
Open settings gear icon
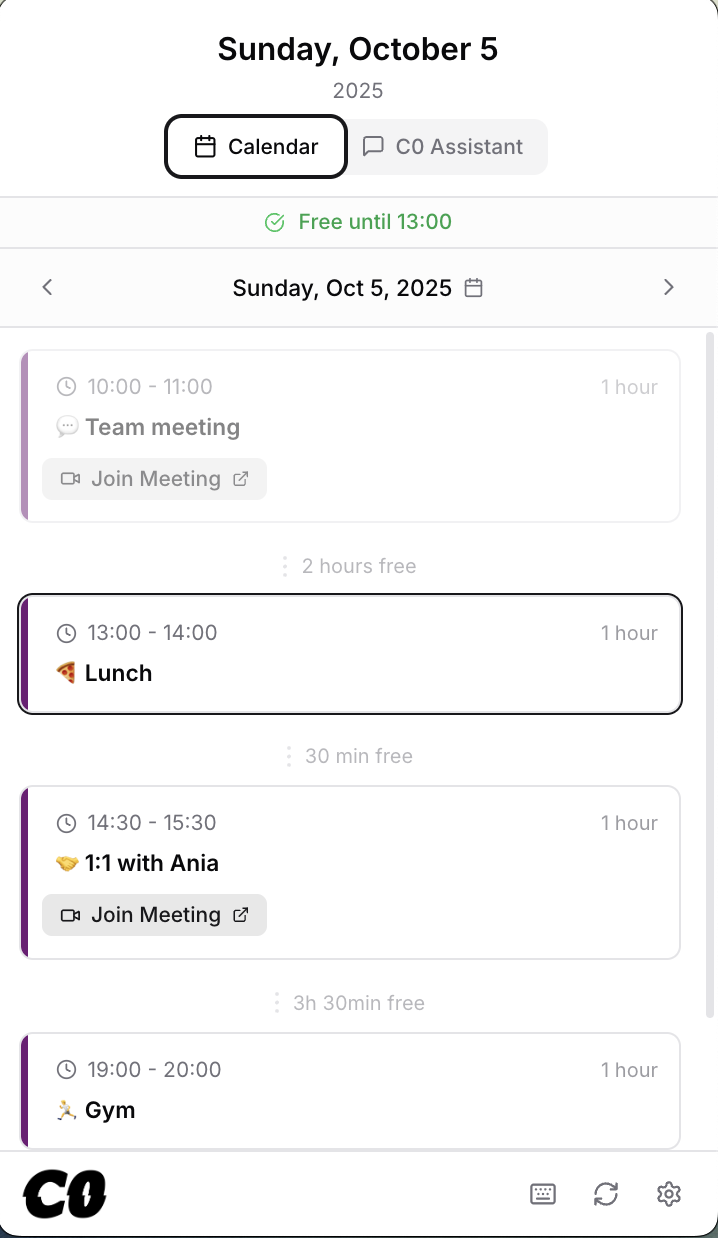pos(668,1193)
